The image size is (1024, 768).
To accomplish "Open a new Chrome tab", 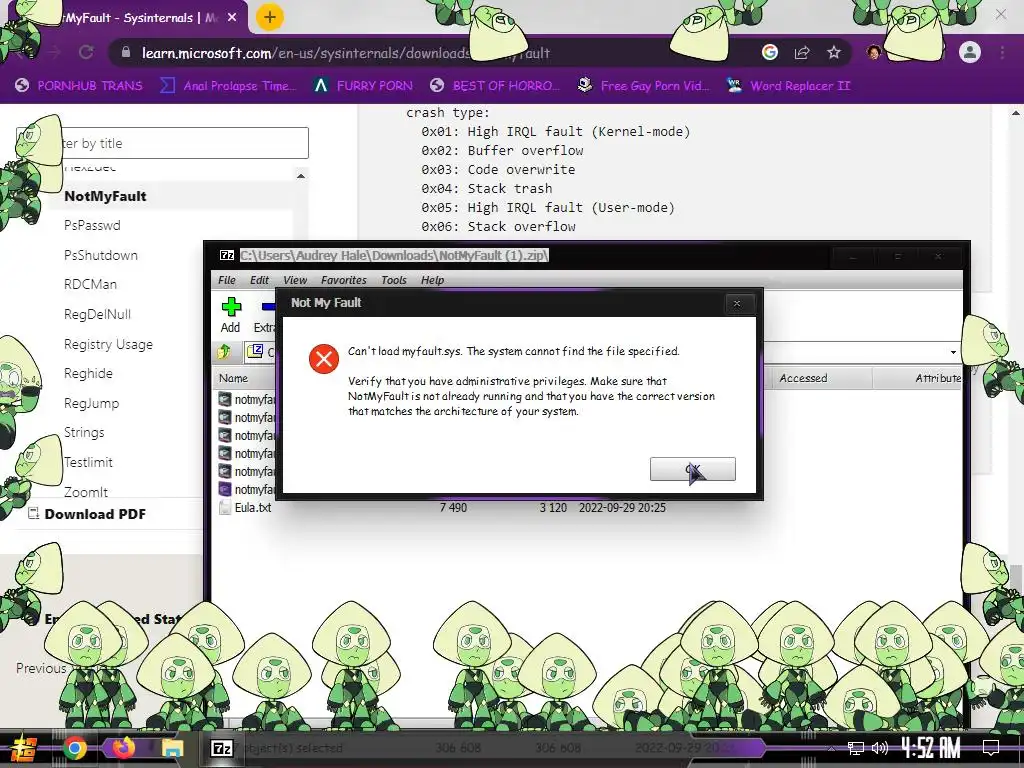I will 270,17.
